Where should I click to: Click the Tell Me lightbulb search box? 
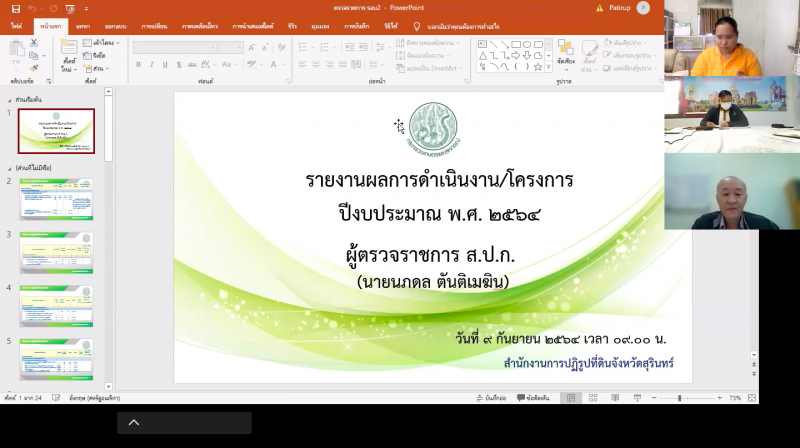pos(456,27)
